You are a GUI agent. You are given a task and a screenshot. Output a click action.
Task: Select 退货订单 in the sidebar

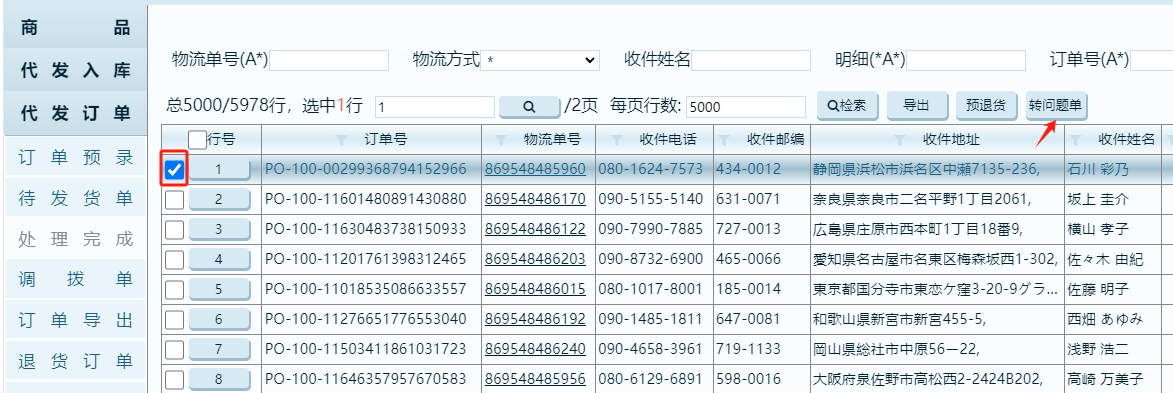(76, 361)
